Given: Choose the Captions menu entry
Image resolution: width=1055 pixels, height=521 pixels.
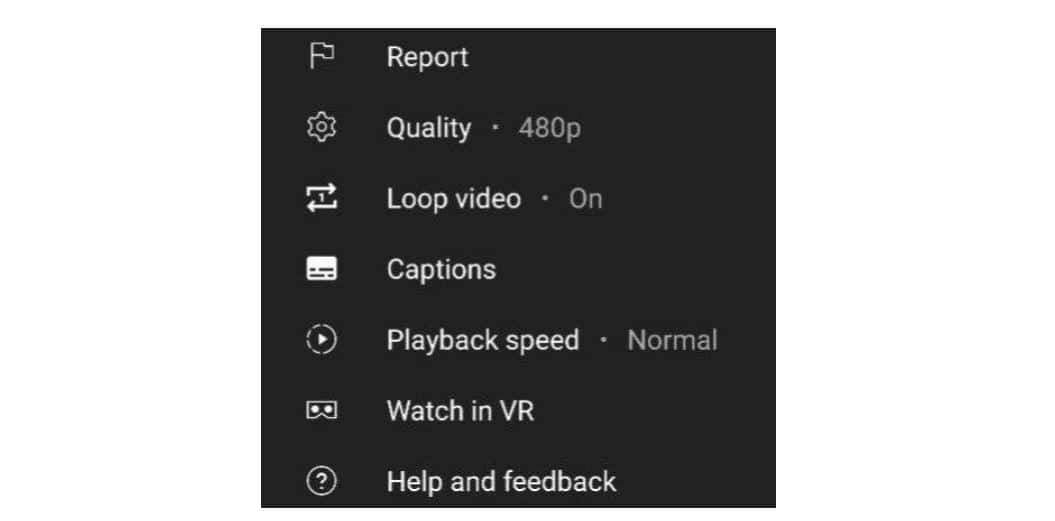Looking at the screenshot, I should pyautogui.click(x=441, y=270).
